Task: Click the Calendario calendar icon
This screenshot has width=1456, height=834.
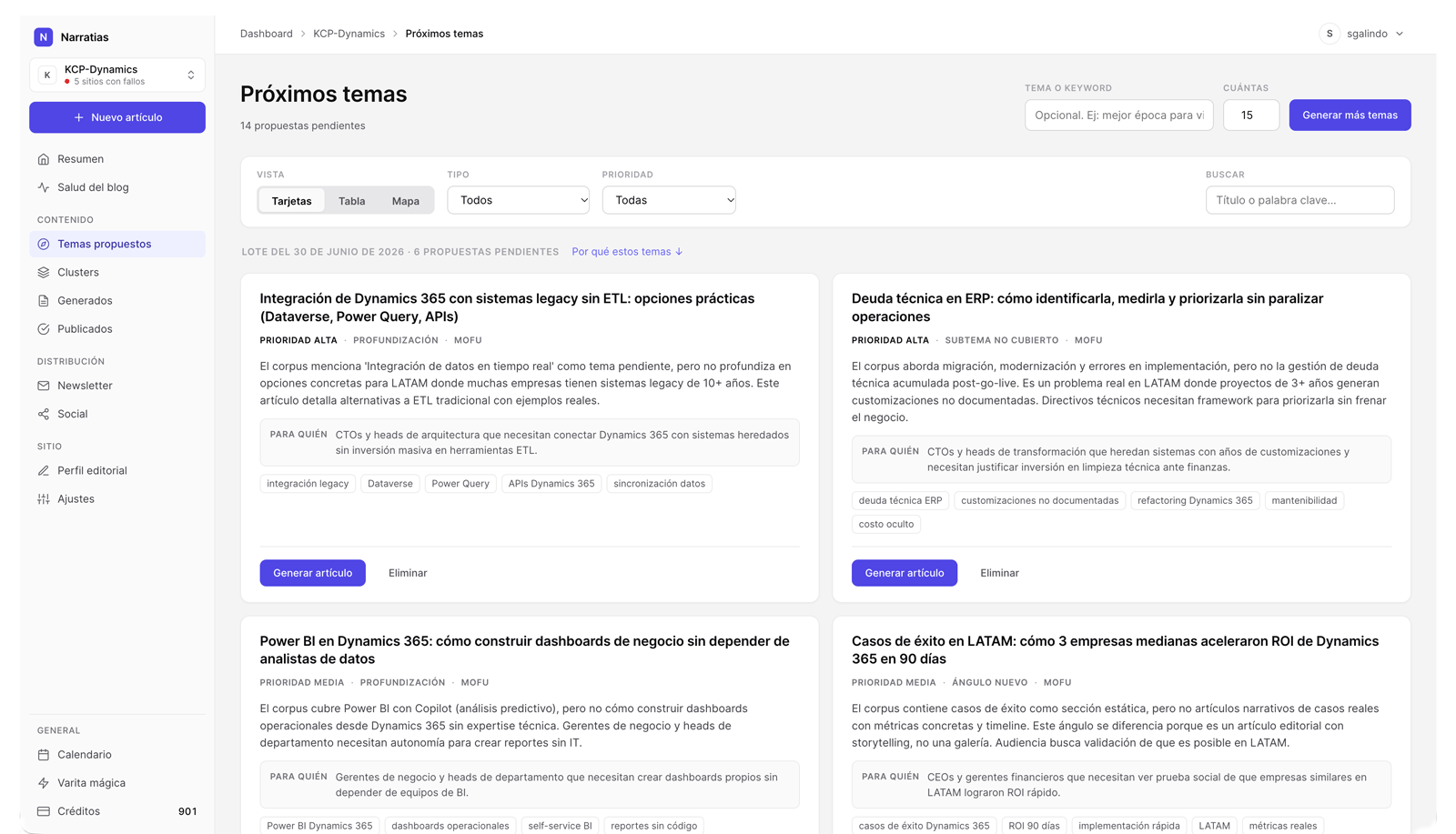Action: (44, 755)
